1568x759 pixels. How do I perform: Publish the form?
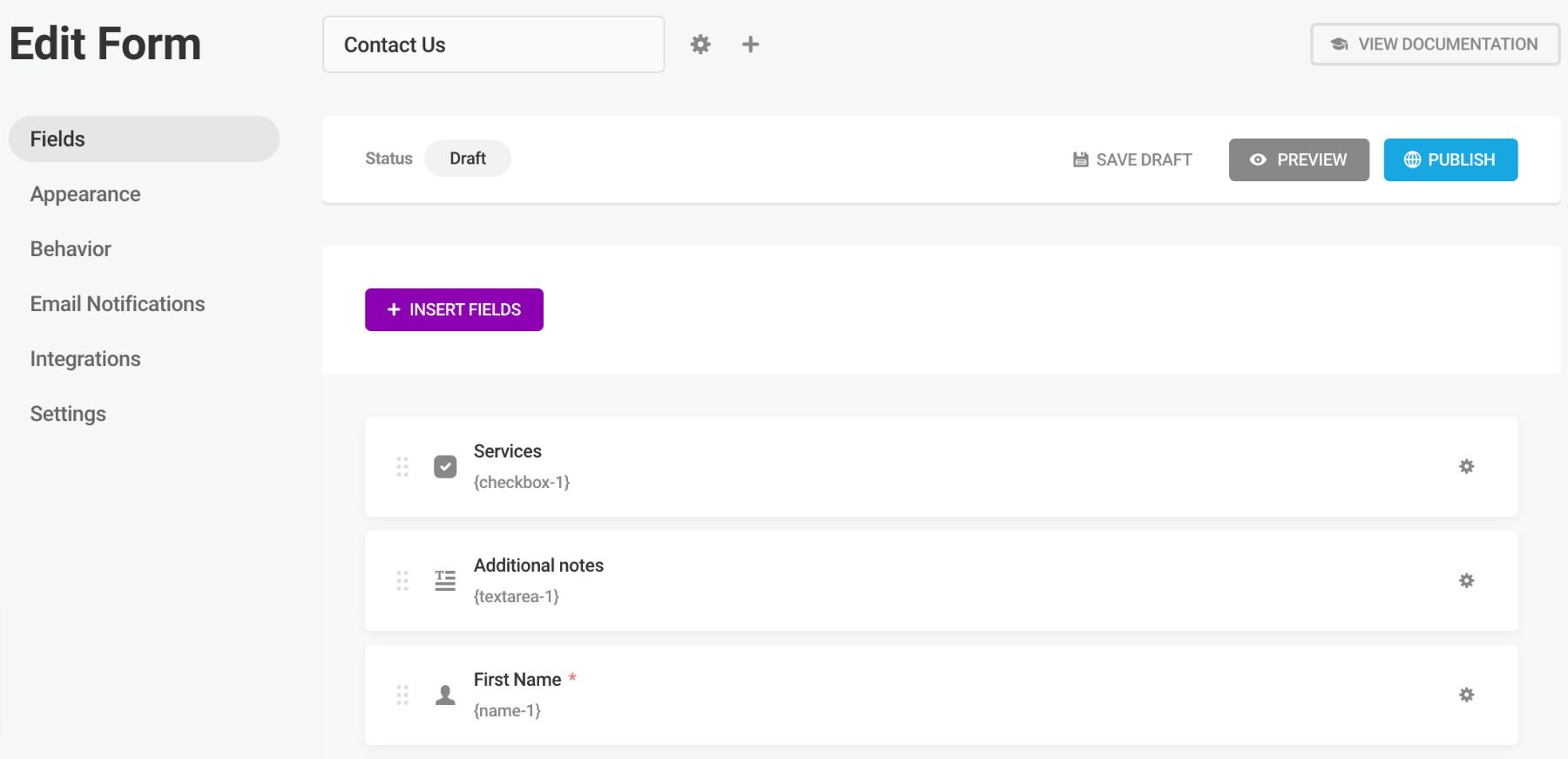click(1450, 159)
